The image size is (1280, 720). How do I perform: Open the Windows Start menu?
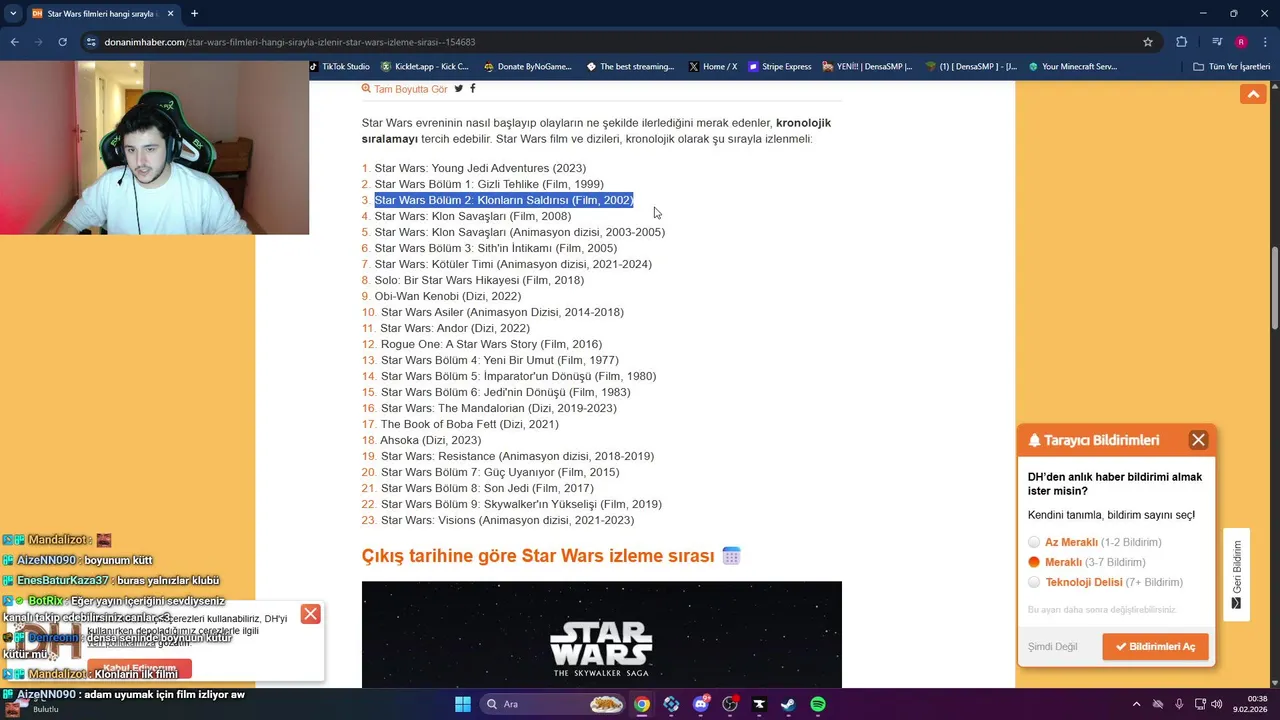463,704
